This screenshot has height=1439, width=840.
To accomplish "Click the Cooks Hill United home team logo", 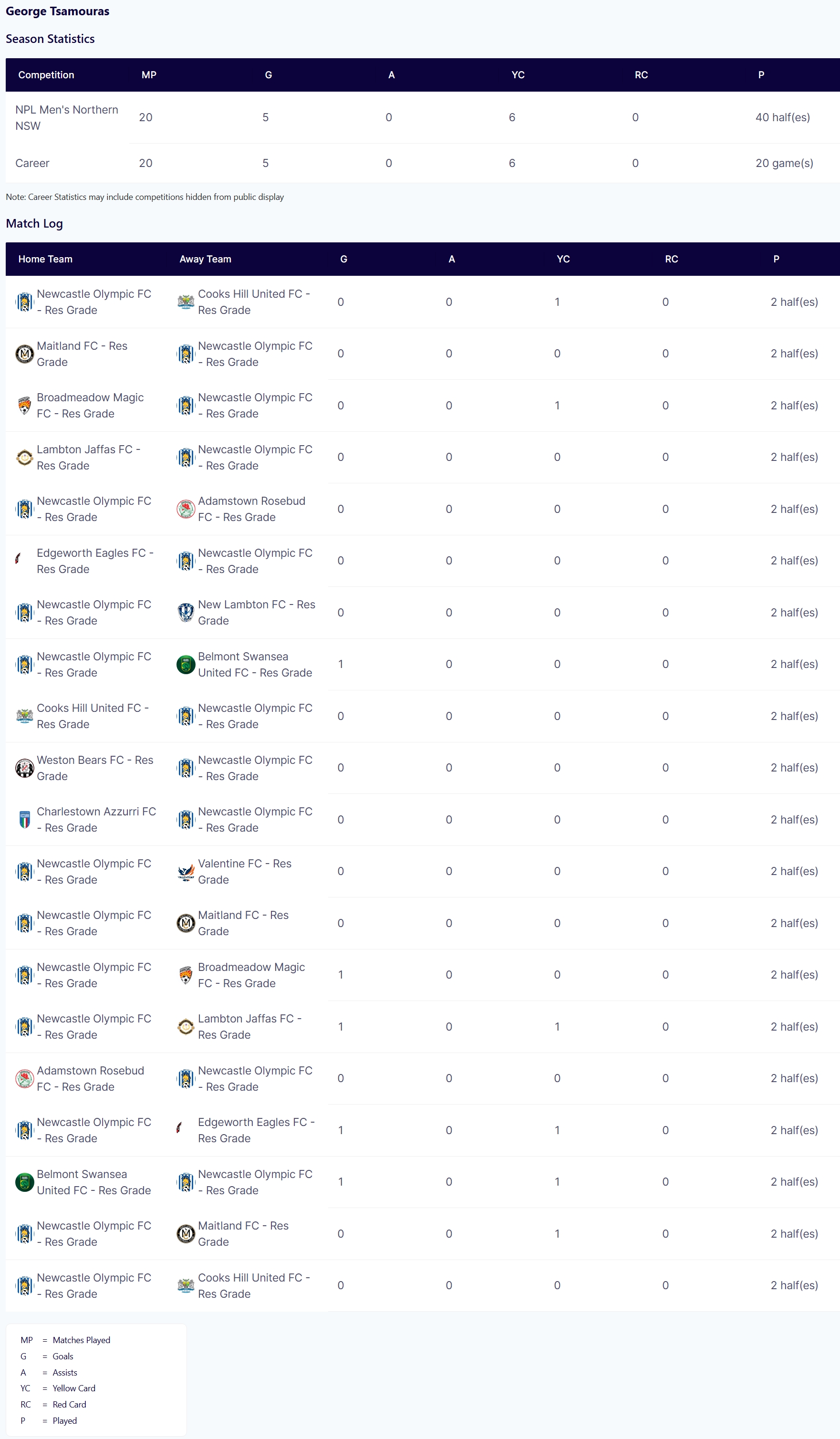I will pyautogui.click(x=24, y=716).
